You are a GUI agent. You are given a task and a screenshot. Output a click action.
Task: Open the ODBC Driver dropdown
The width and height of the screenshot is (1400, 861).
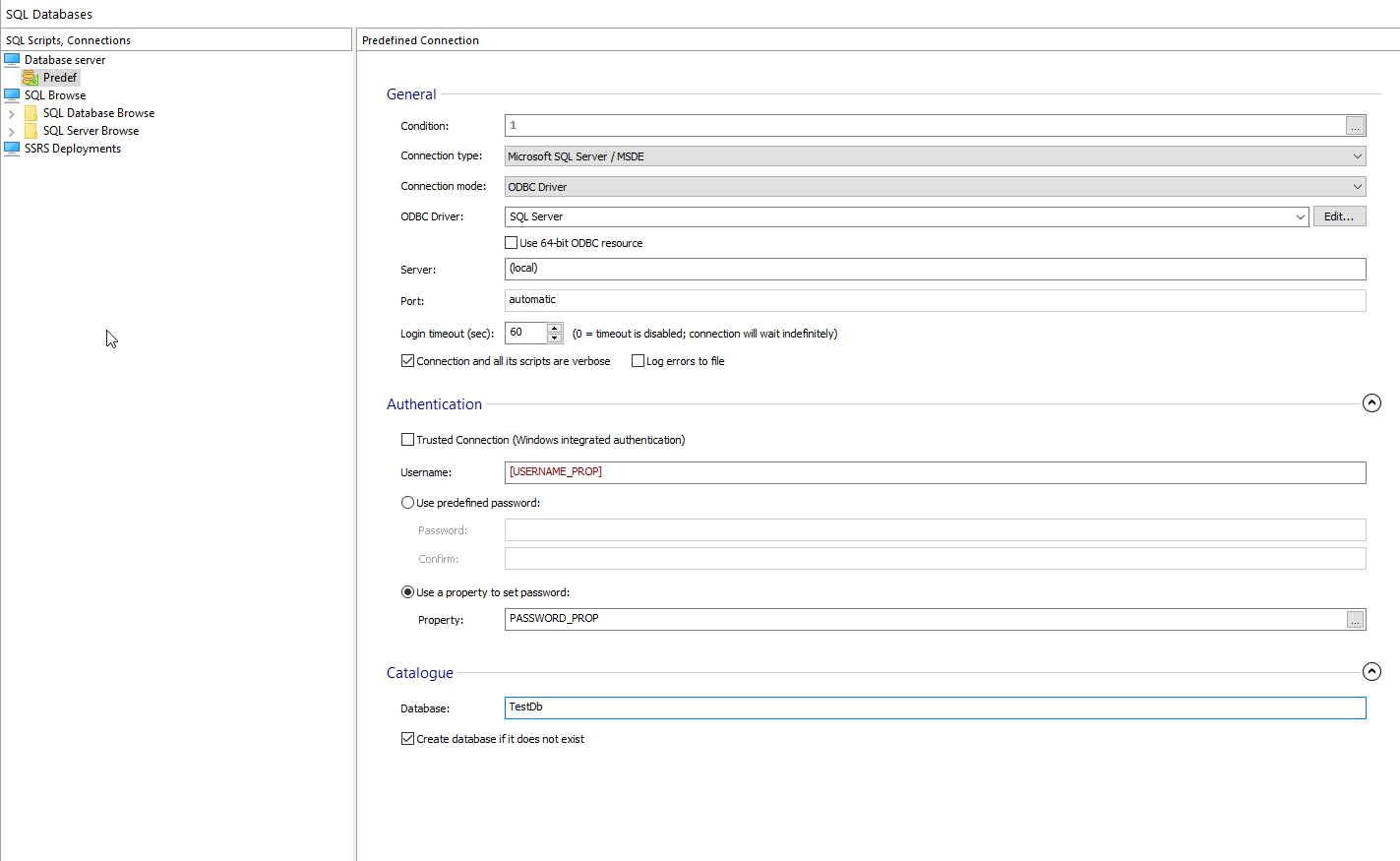pos(1300,217)
